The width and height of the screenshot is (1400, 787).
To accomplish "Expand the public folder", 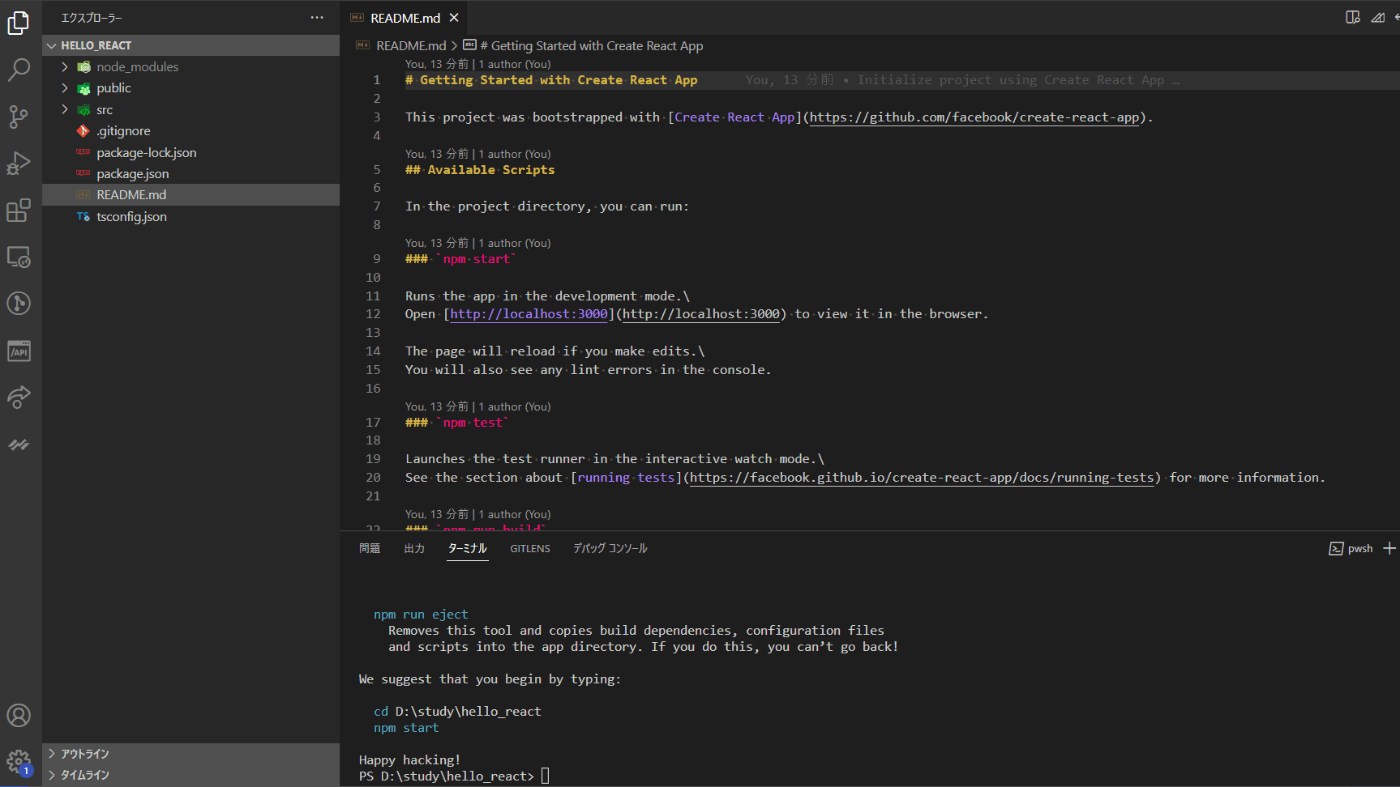I will (x=65, y=88).
